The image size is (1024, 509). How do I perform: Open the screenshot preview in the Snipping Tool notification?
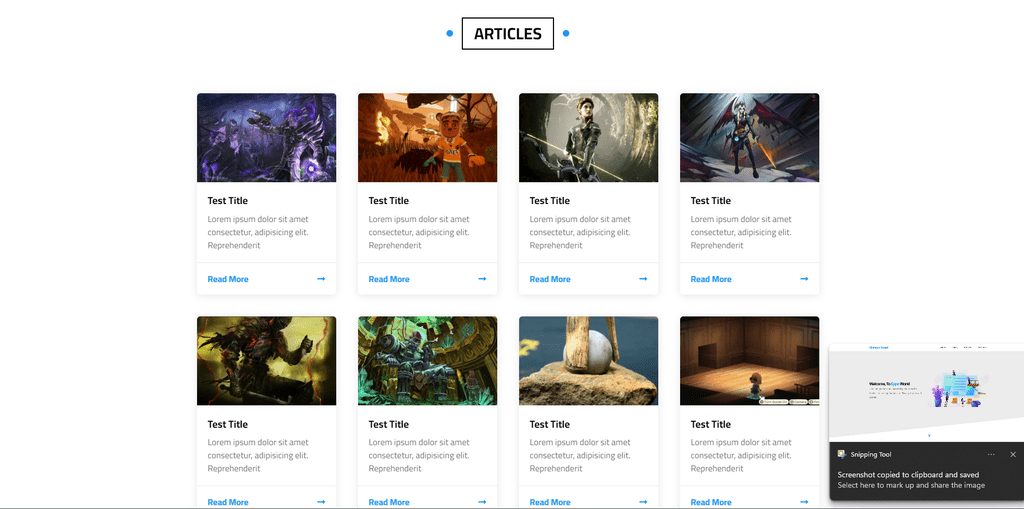927,393
